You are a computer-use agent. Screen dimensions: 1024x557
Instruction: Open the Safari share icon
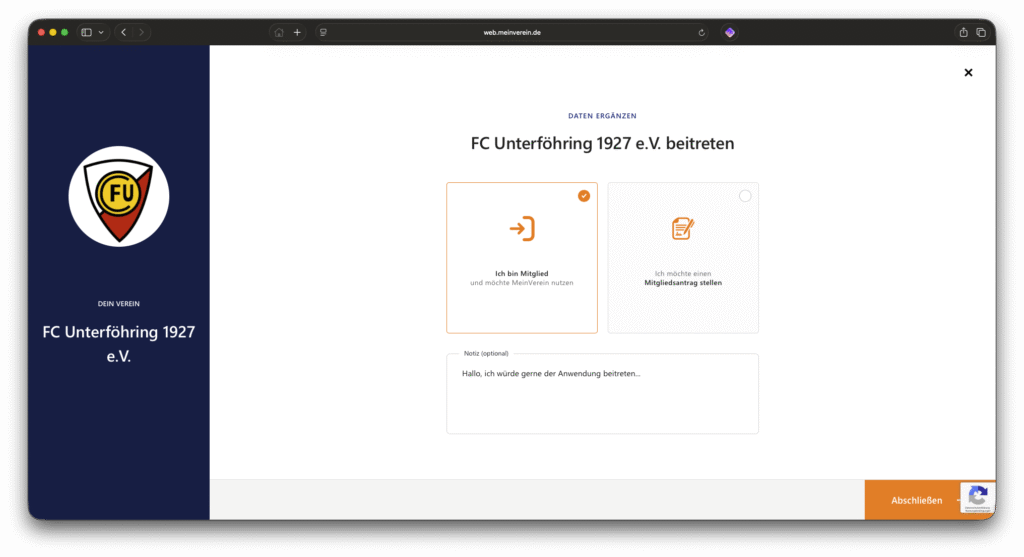(x=963, y=32)
